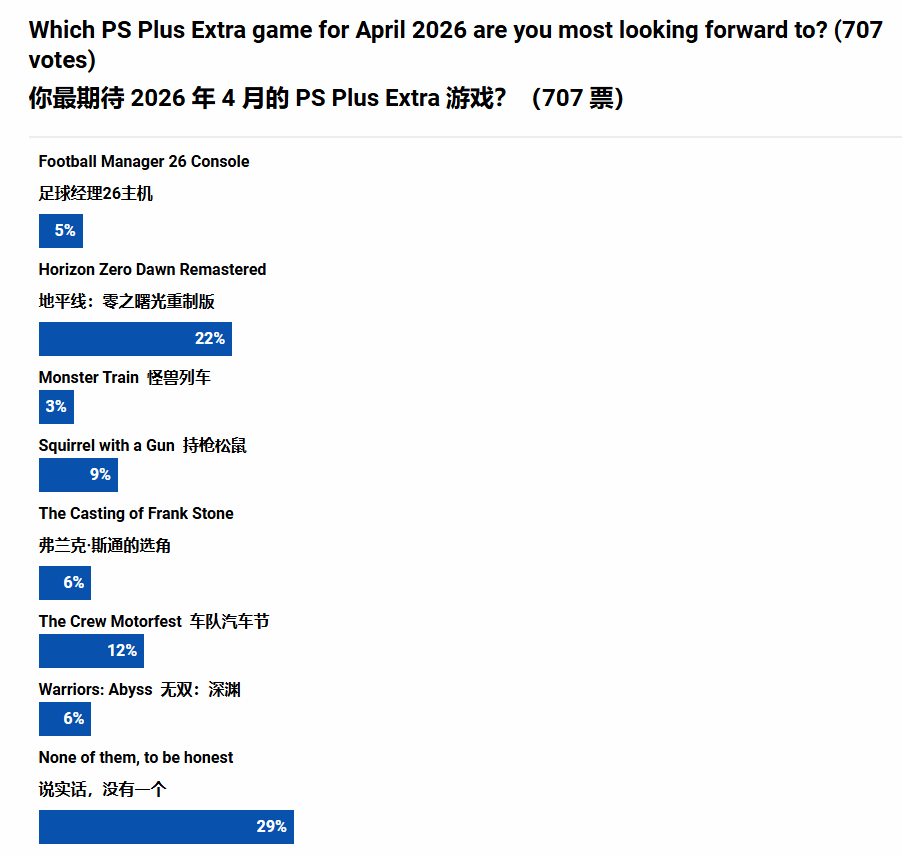Click the 22% result bar
The height and width of the screenshot is (857, 902).
tap(135, 339)
